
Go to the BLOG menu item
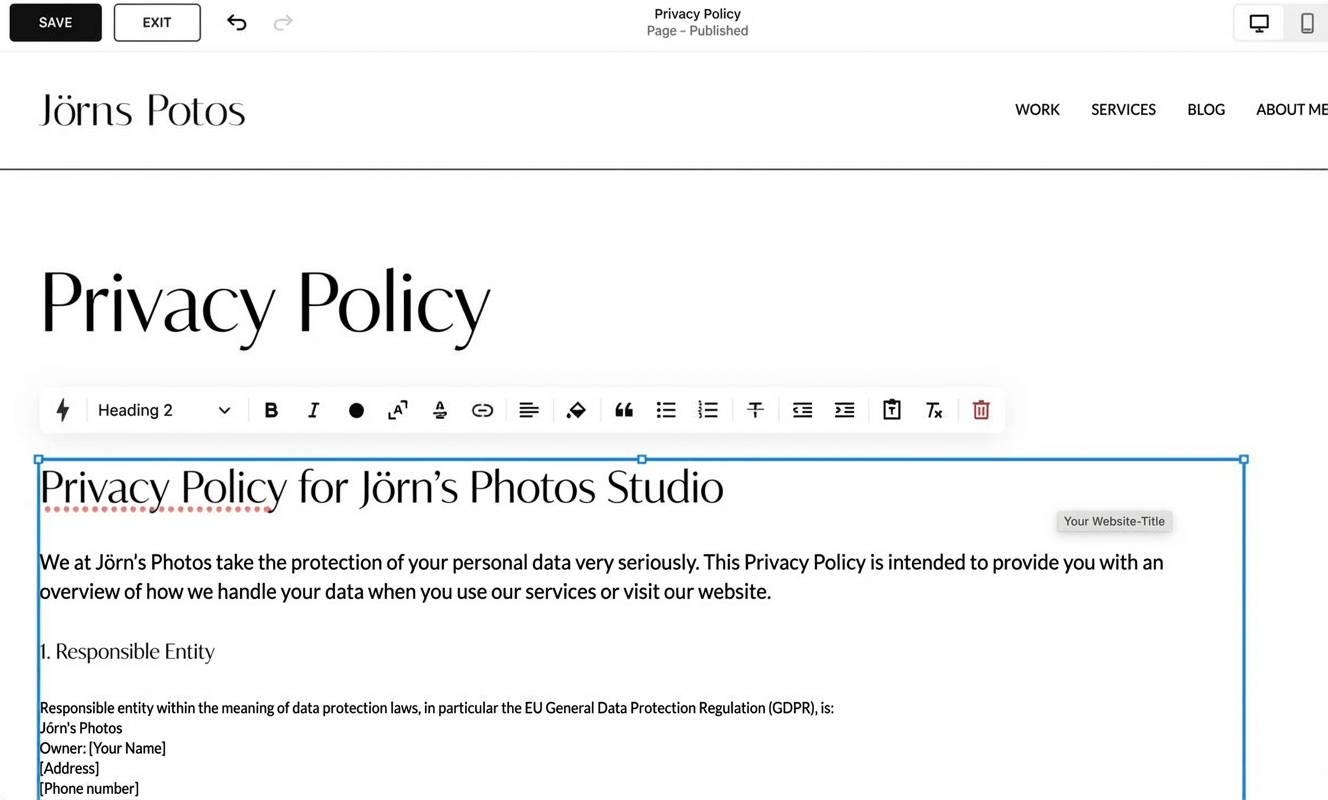(1205, 109)
